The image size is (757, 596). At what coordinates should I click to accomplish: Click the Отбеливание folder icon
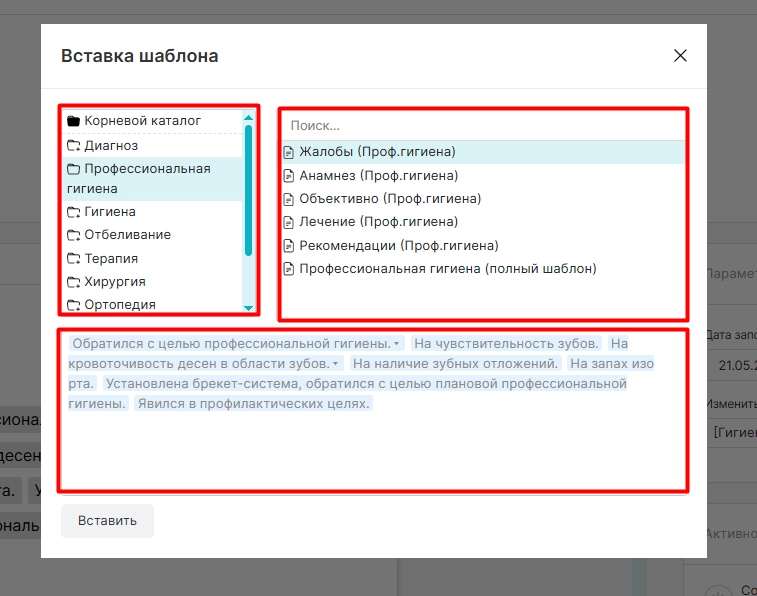pos(73,235)
